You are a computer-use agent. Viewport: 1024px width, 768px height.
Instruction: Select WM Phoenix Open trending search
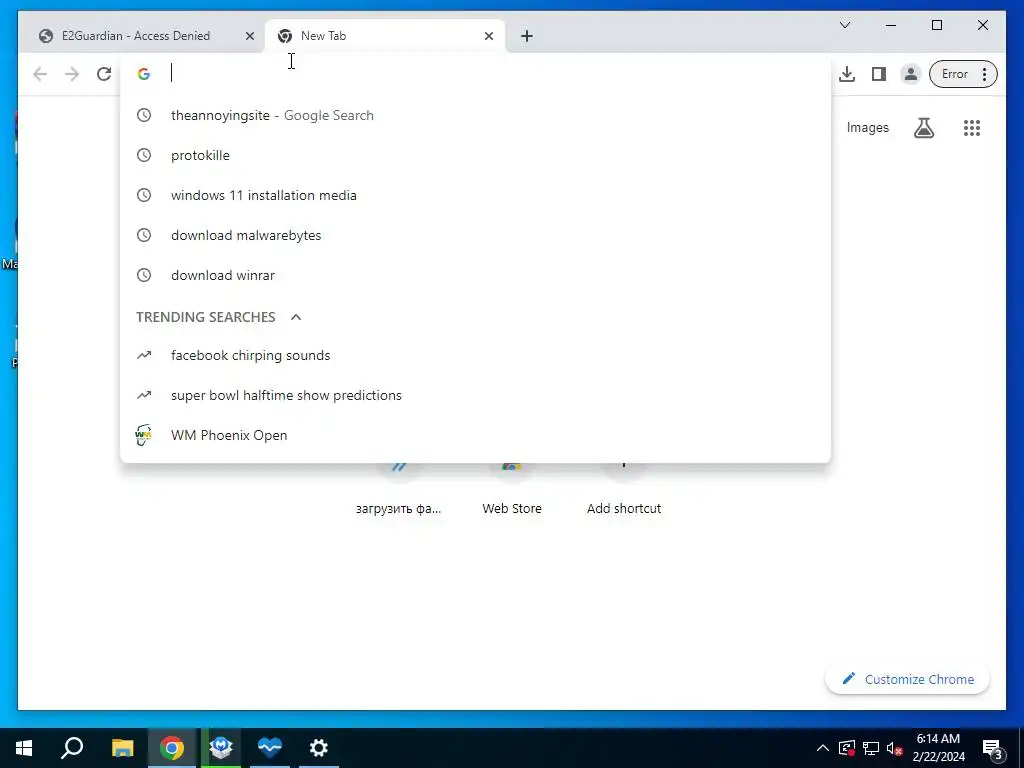click(x=475, y=435)
